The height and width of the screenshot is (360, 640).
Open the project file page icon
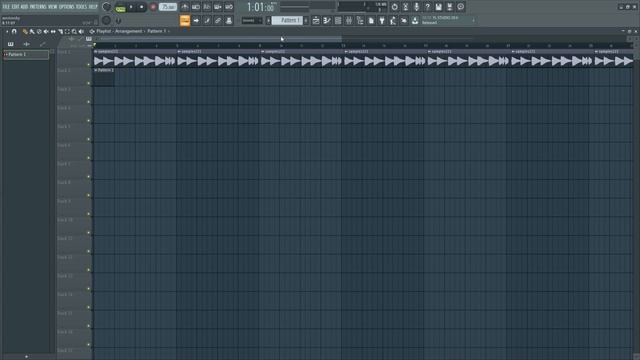point(371,20)
